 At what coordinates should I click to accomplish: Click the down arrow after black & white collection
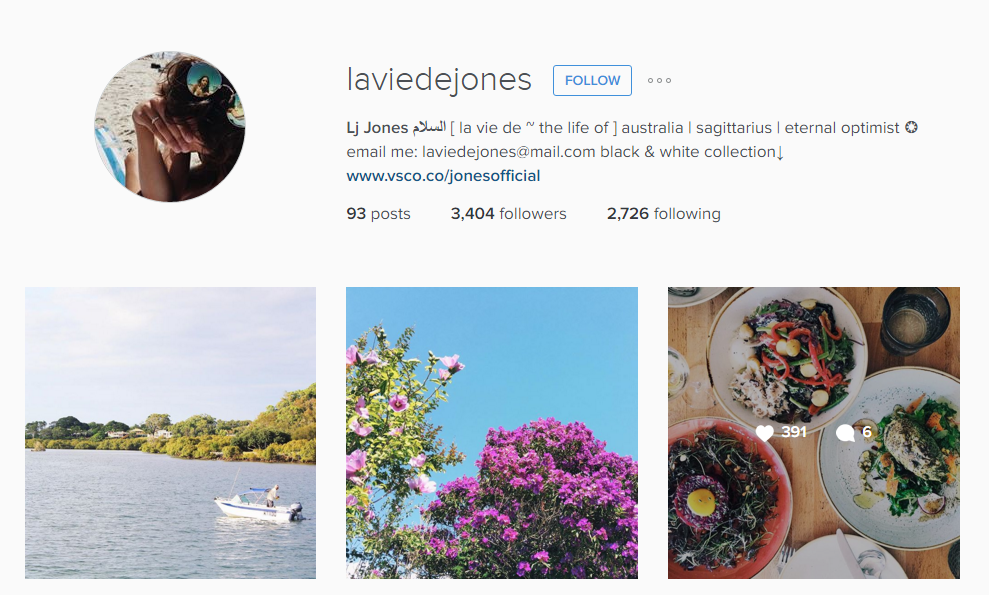coord(780,153)
